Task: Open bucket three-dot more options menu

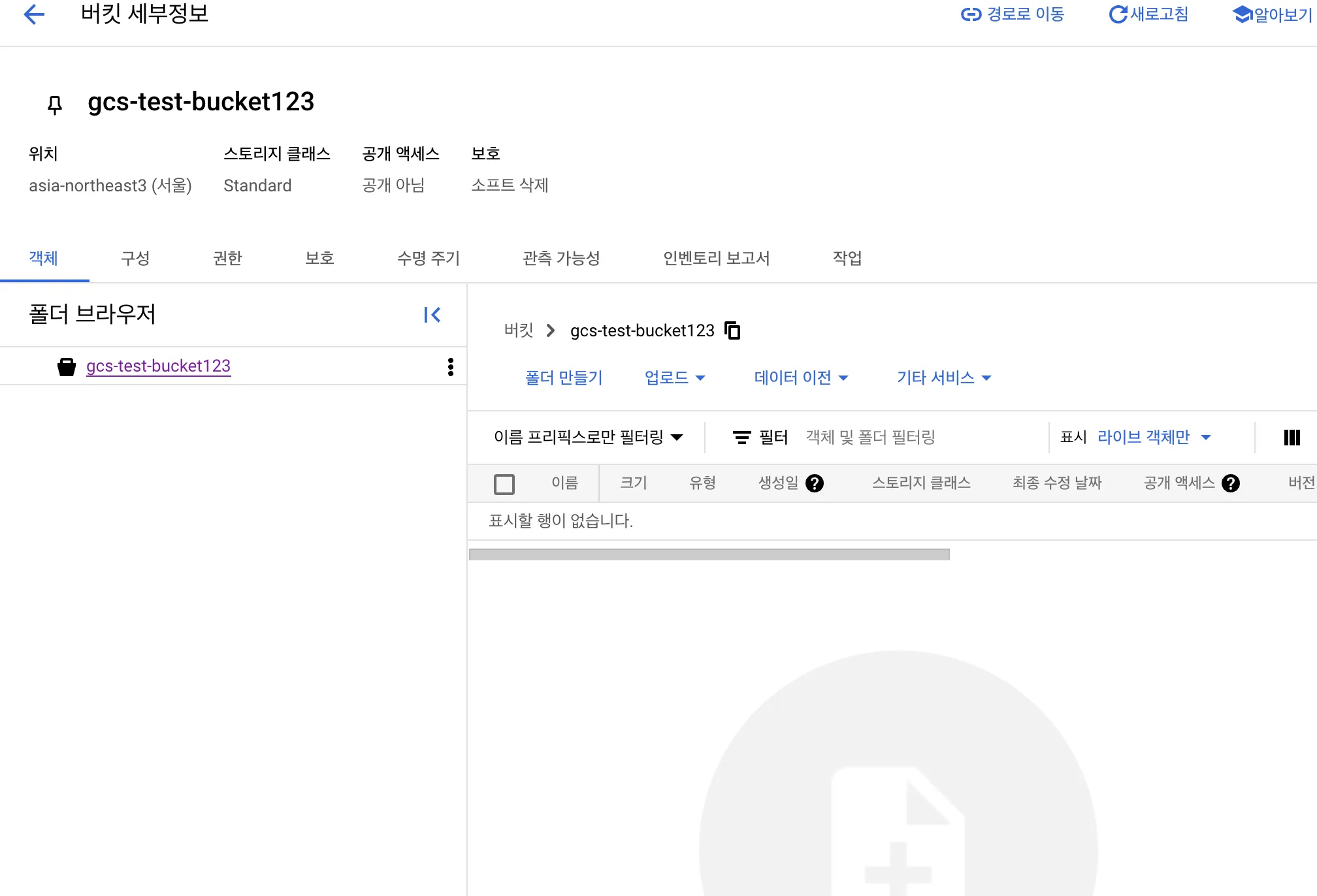Action: [x=450, y=366]
